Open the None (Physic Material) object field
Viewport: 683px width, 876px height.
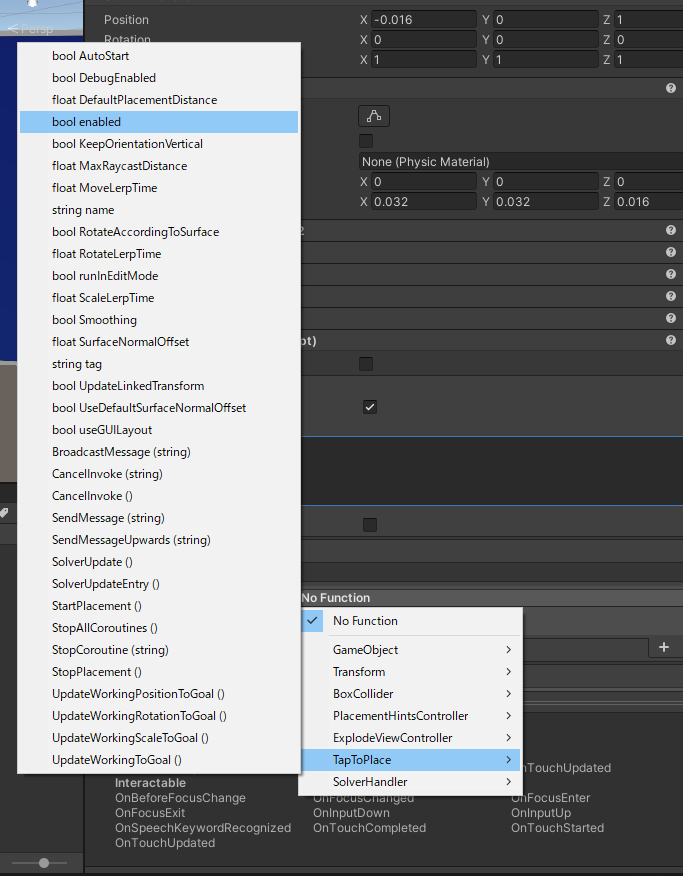520,162
